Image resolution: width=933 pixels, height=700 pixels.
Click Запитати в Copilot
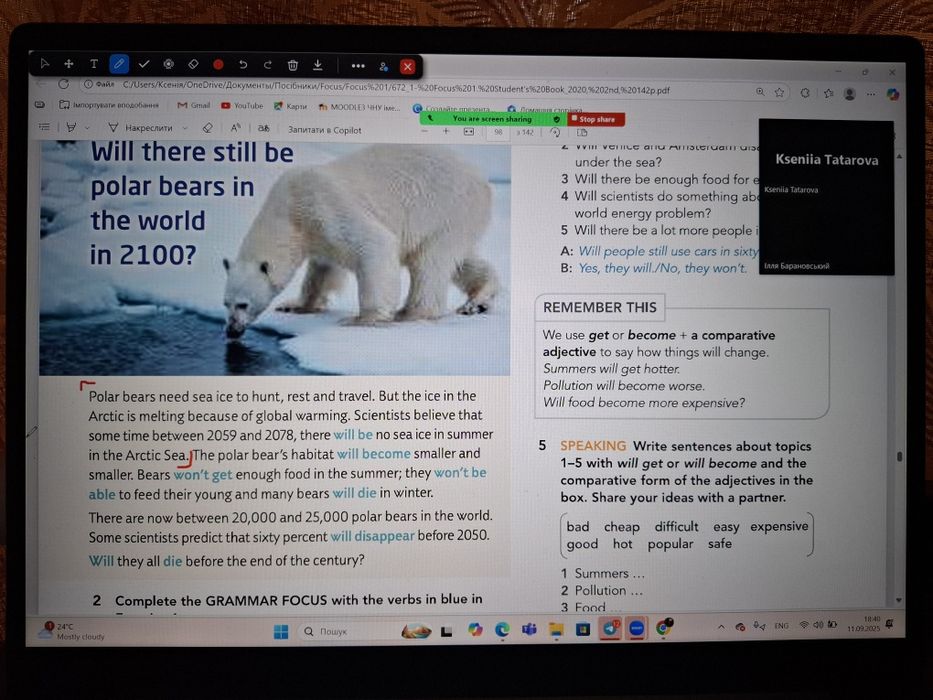pos(324,129)
